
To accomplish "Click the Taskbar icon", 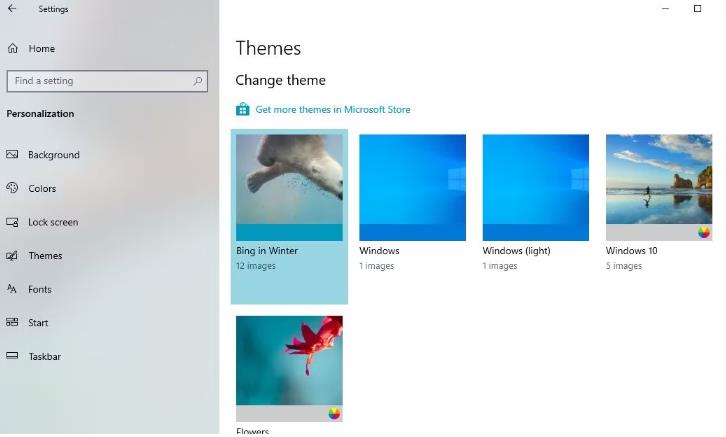I will click(x=12, y=356).
